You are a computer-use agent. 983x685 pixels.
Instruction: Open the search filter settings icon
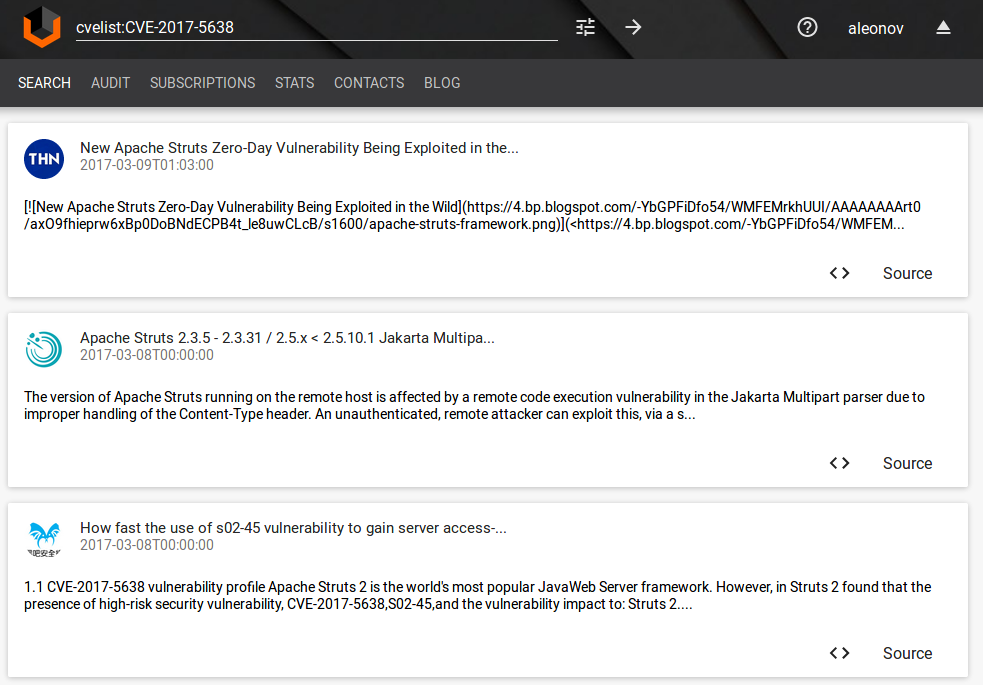586,27
